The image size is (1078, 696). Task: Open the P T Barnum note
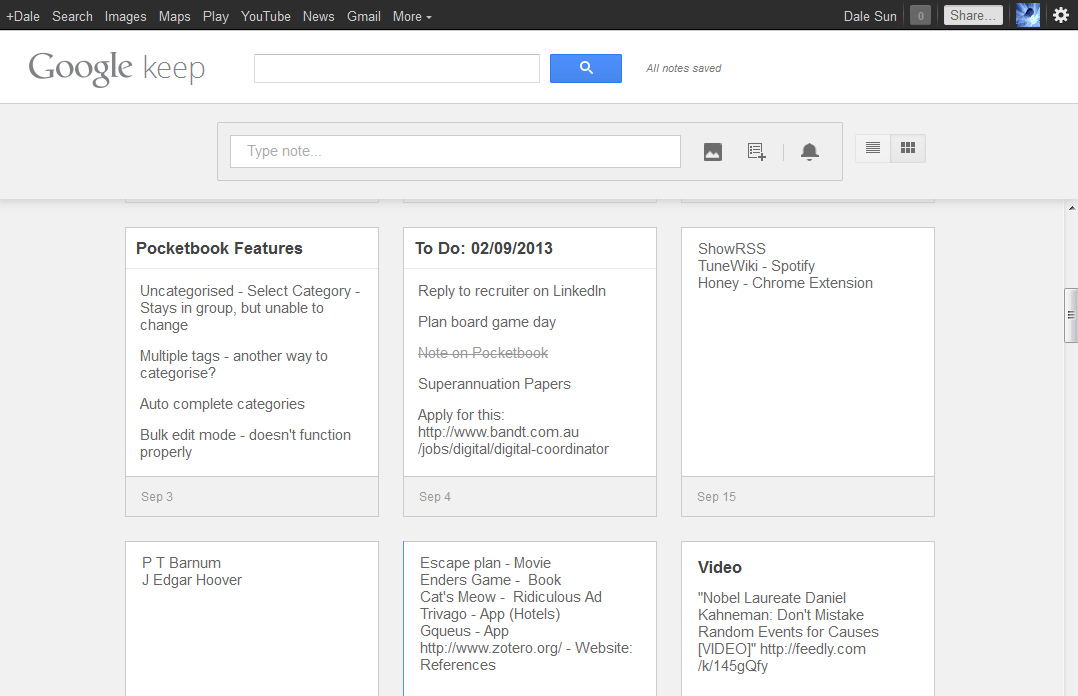click(252, 619)
